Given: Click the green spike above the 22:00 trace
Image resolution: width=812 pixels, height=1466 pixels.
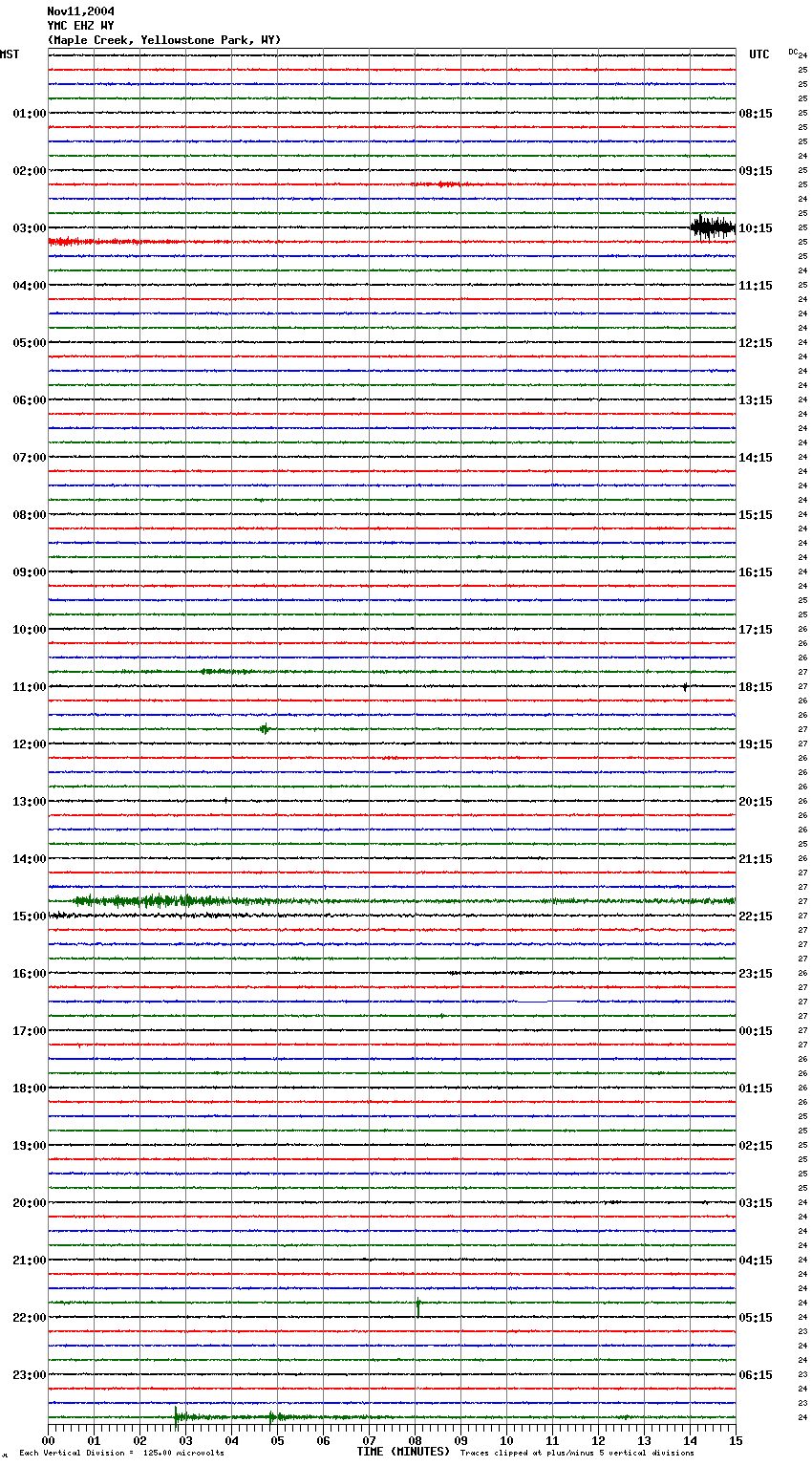Looking at the screenshot, I should (417, 1306).
